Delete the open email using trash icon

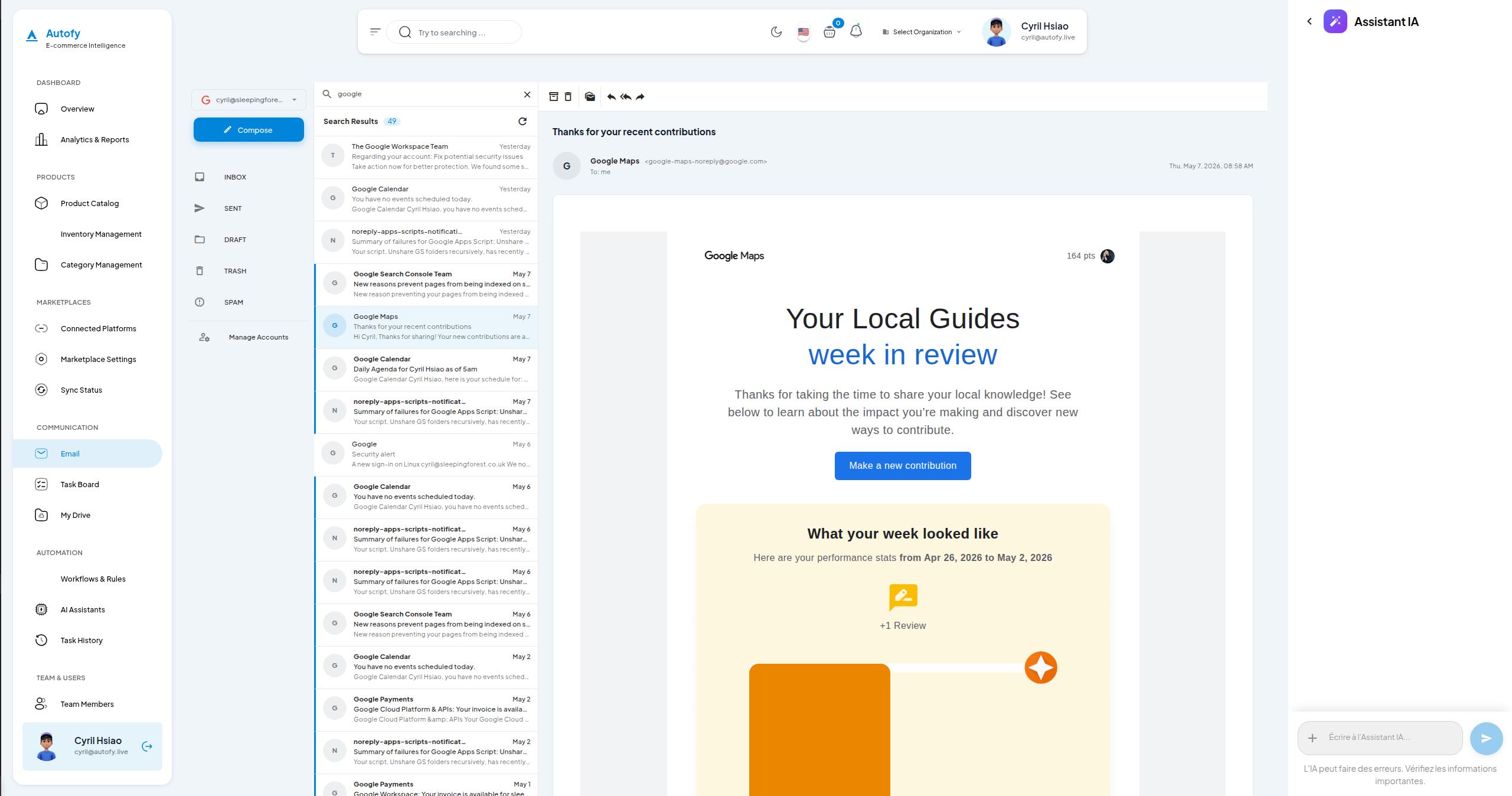pos(568,97)
